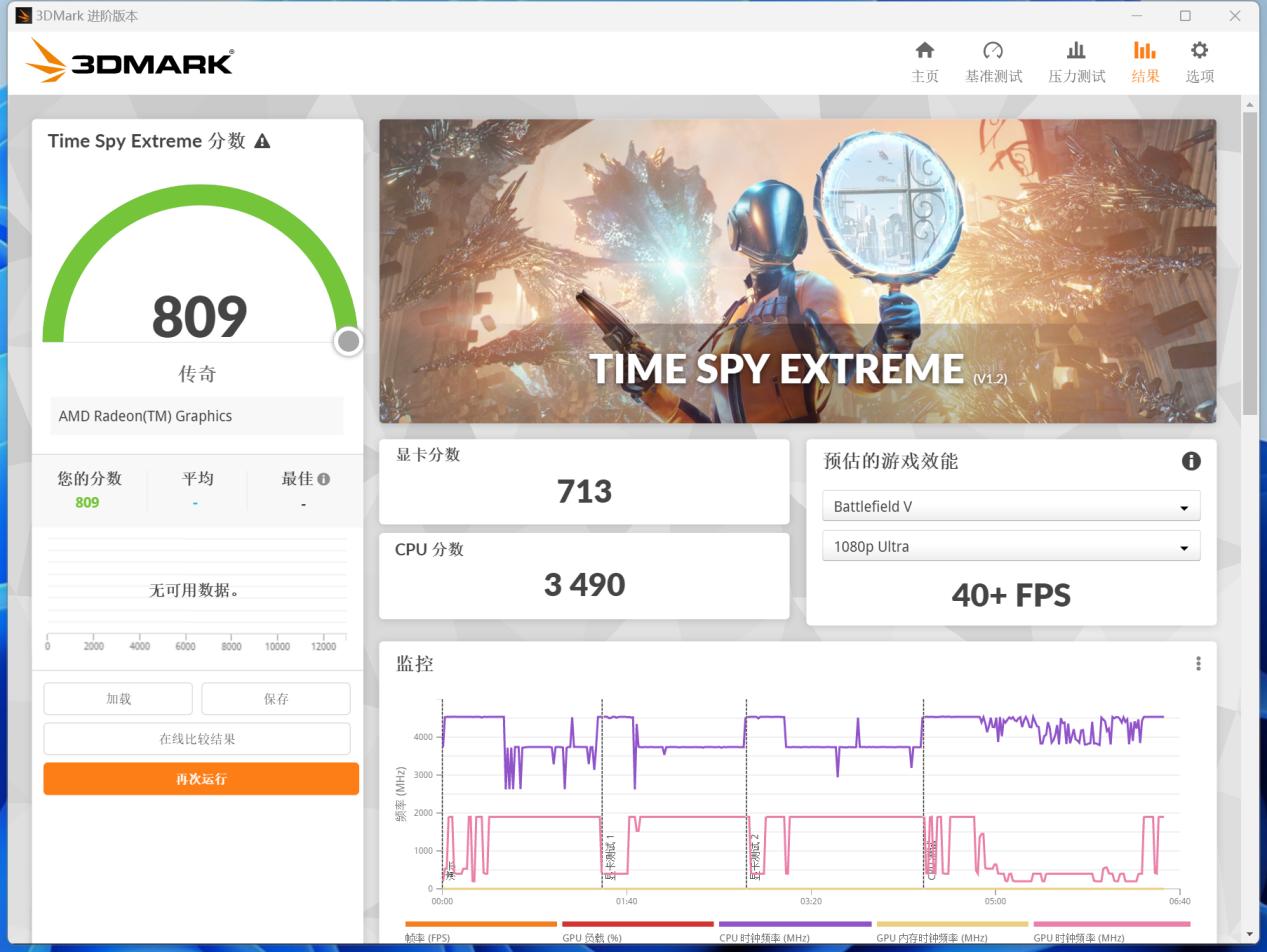Click the 传奇 label under the score
The width and height of the screenshot is (1267, 952).
point(197,374)
